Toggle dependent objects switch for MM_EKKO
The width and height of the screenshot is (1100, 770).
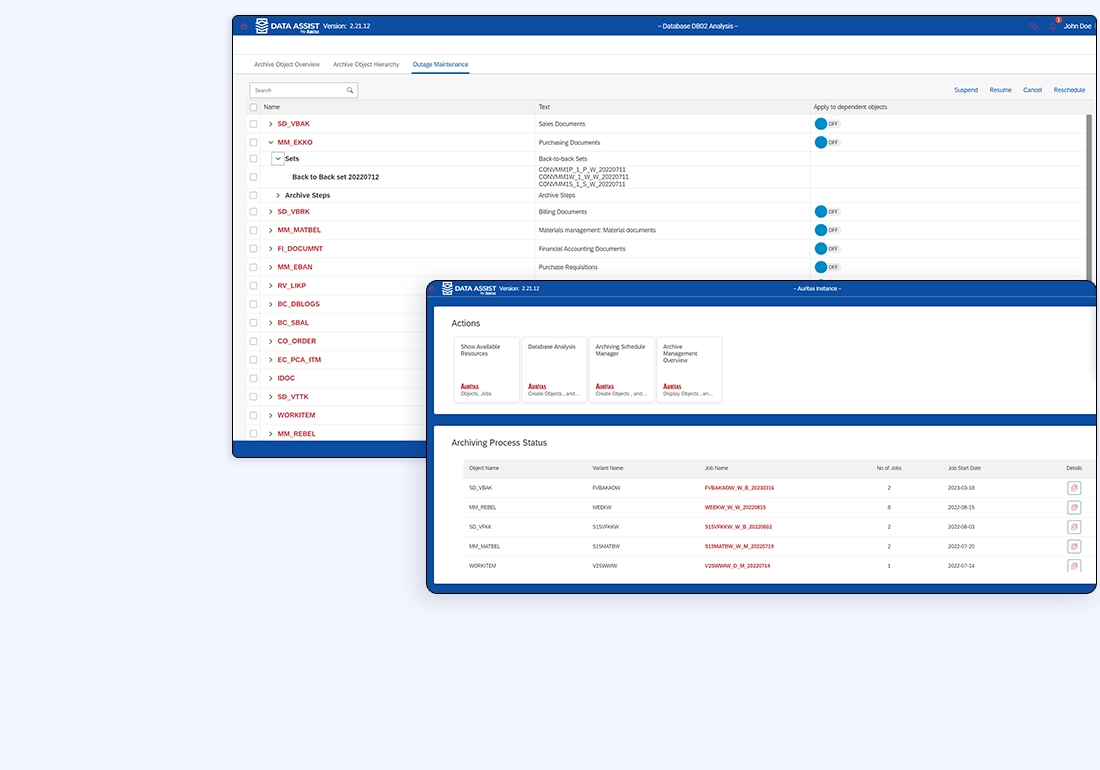coord(827,142)
